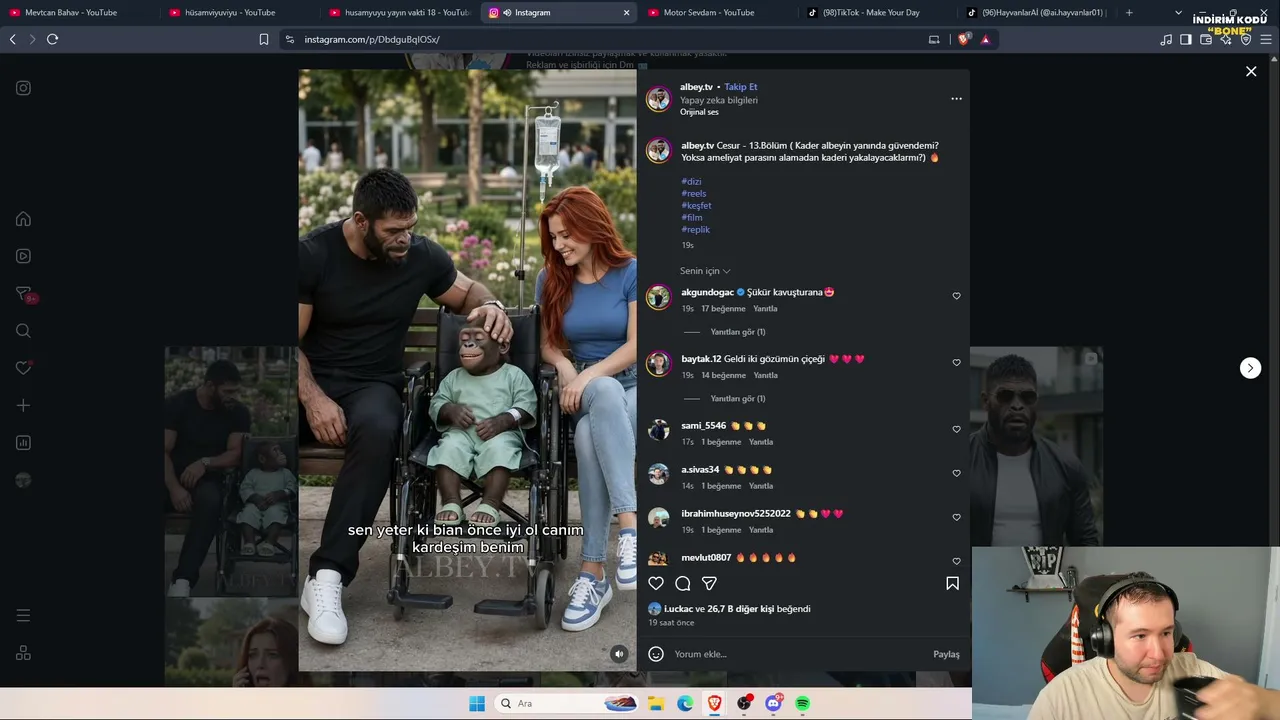Open Instagram direct messages icon
The image size is (1280, 720).
23,294
